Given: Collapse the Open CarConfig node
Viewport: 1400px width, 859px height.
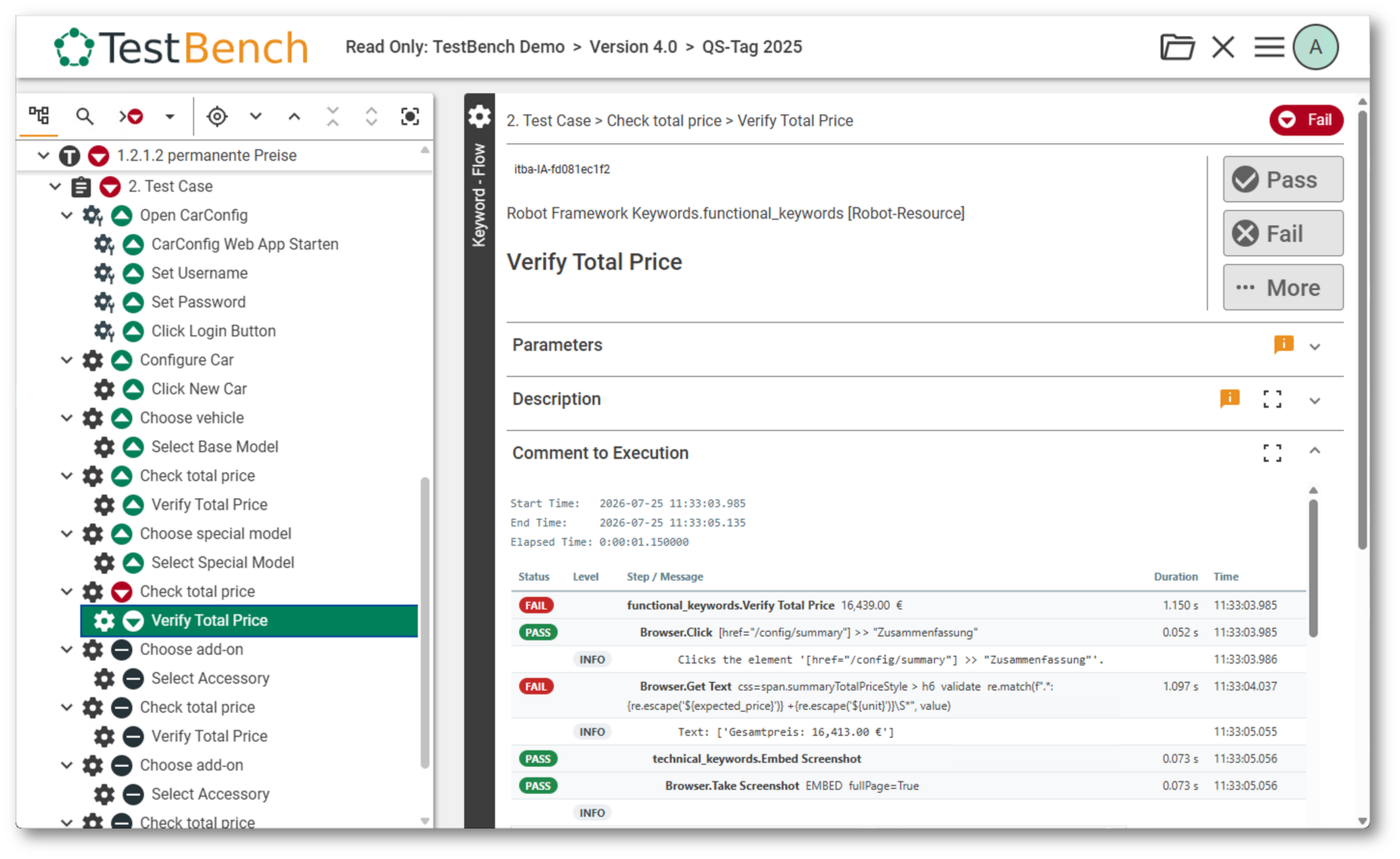Looking at the screenshot, I should coord(67,215).
